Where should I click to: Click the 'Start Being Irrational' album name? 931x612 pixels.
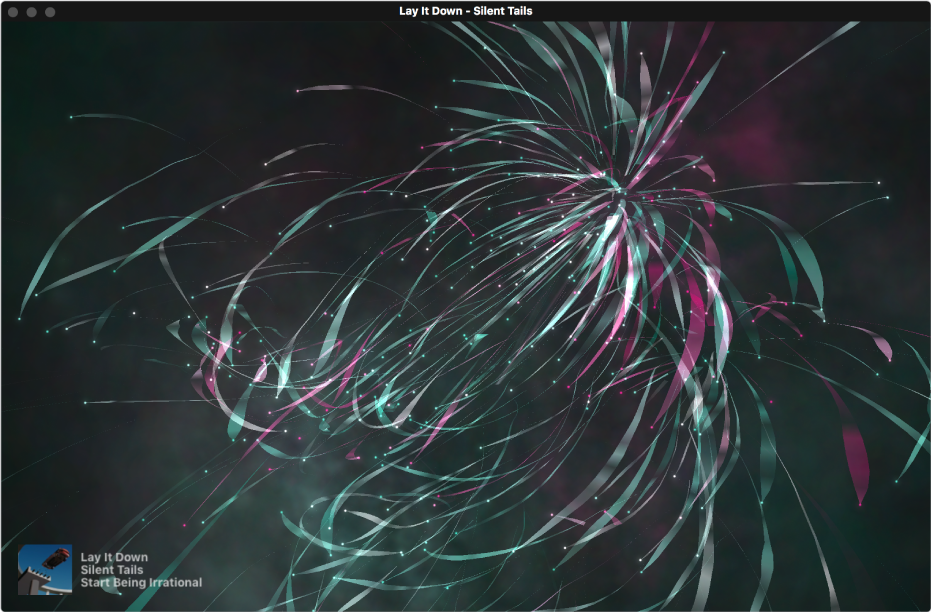(x=141, y=582)
